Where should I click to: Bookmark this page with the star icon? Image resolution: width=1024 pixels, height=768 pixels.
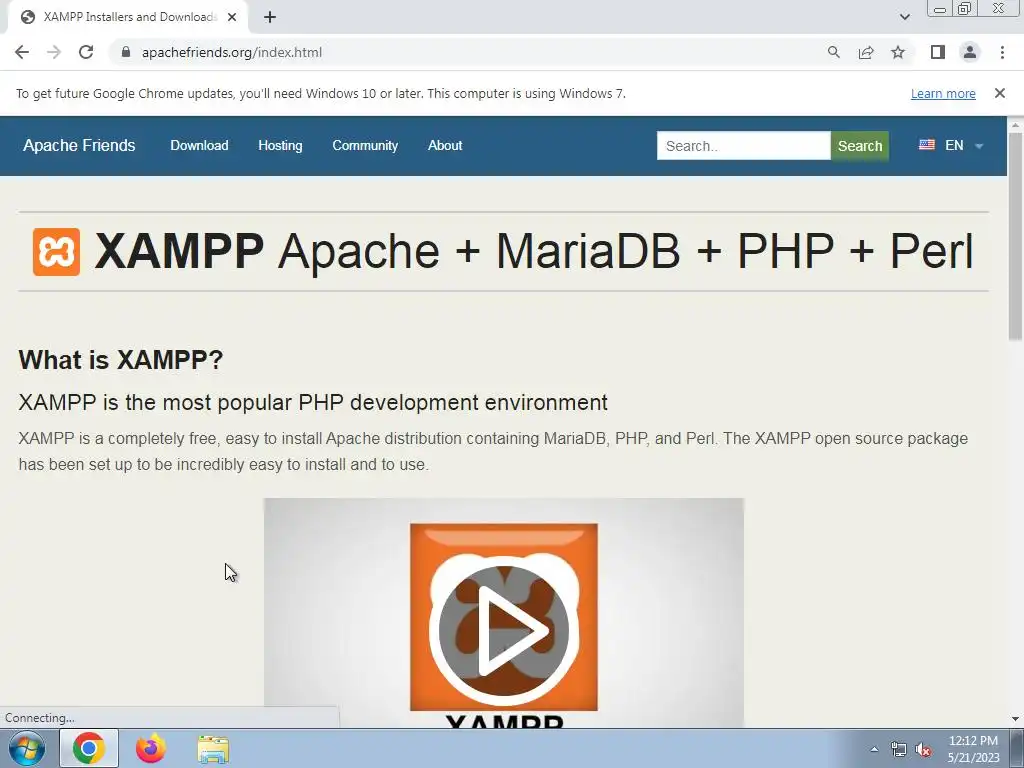[x=898, y=52]
